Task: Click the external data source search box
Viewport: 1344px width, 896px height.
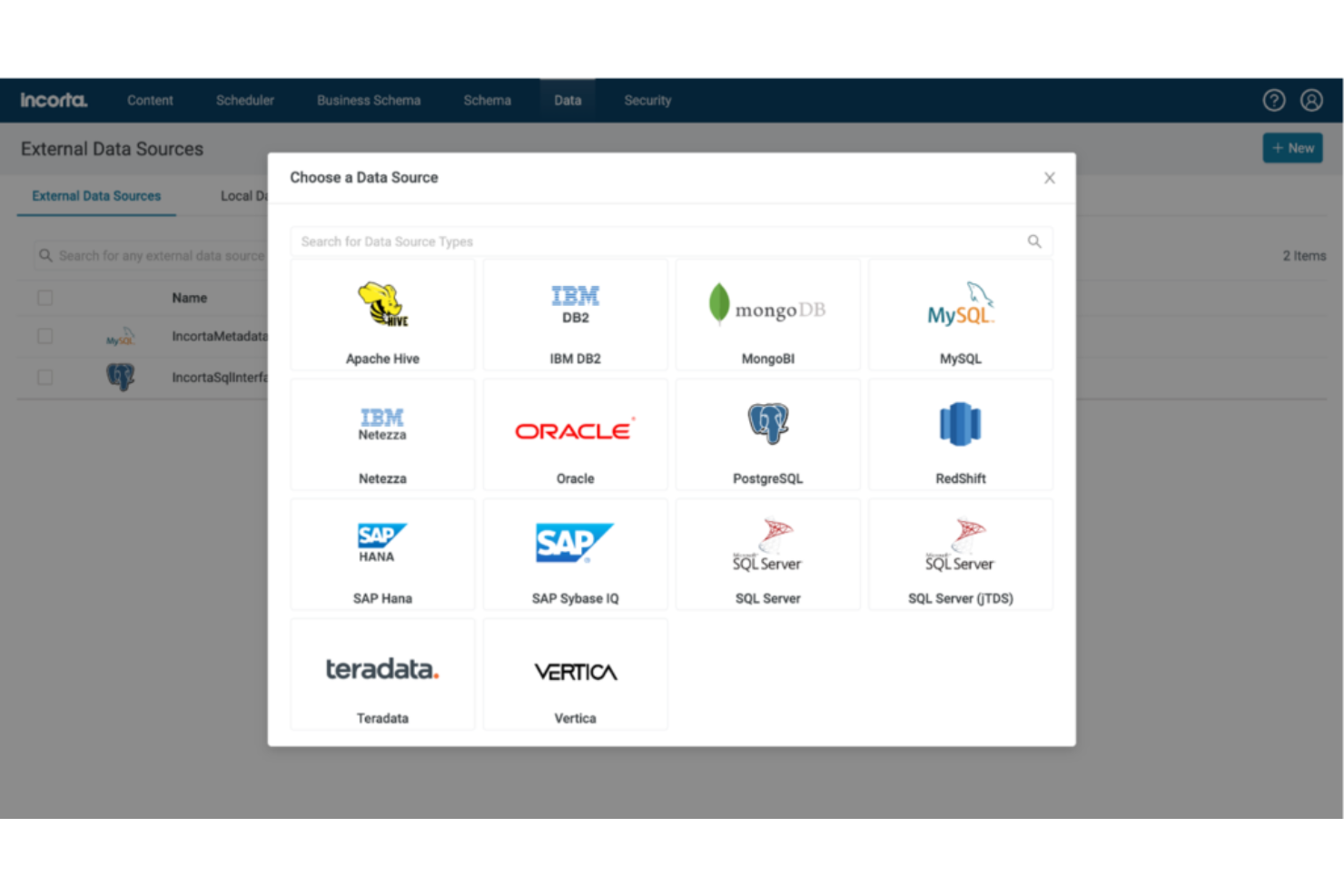Action: [151, 256]
